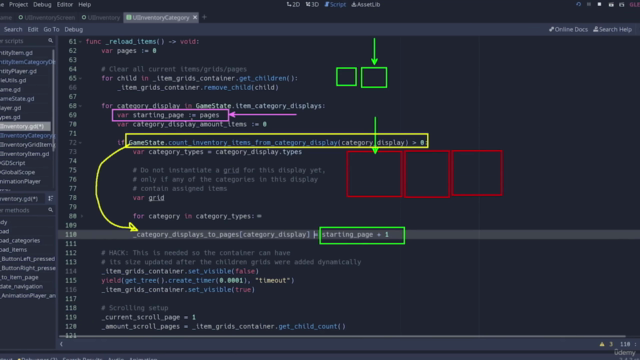Open the script editor Search menu
The height and width of the screenshot is (360, 640).
tap(13, 29)
